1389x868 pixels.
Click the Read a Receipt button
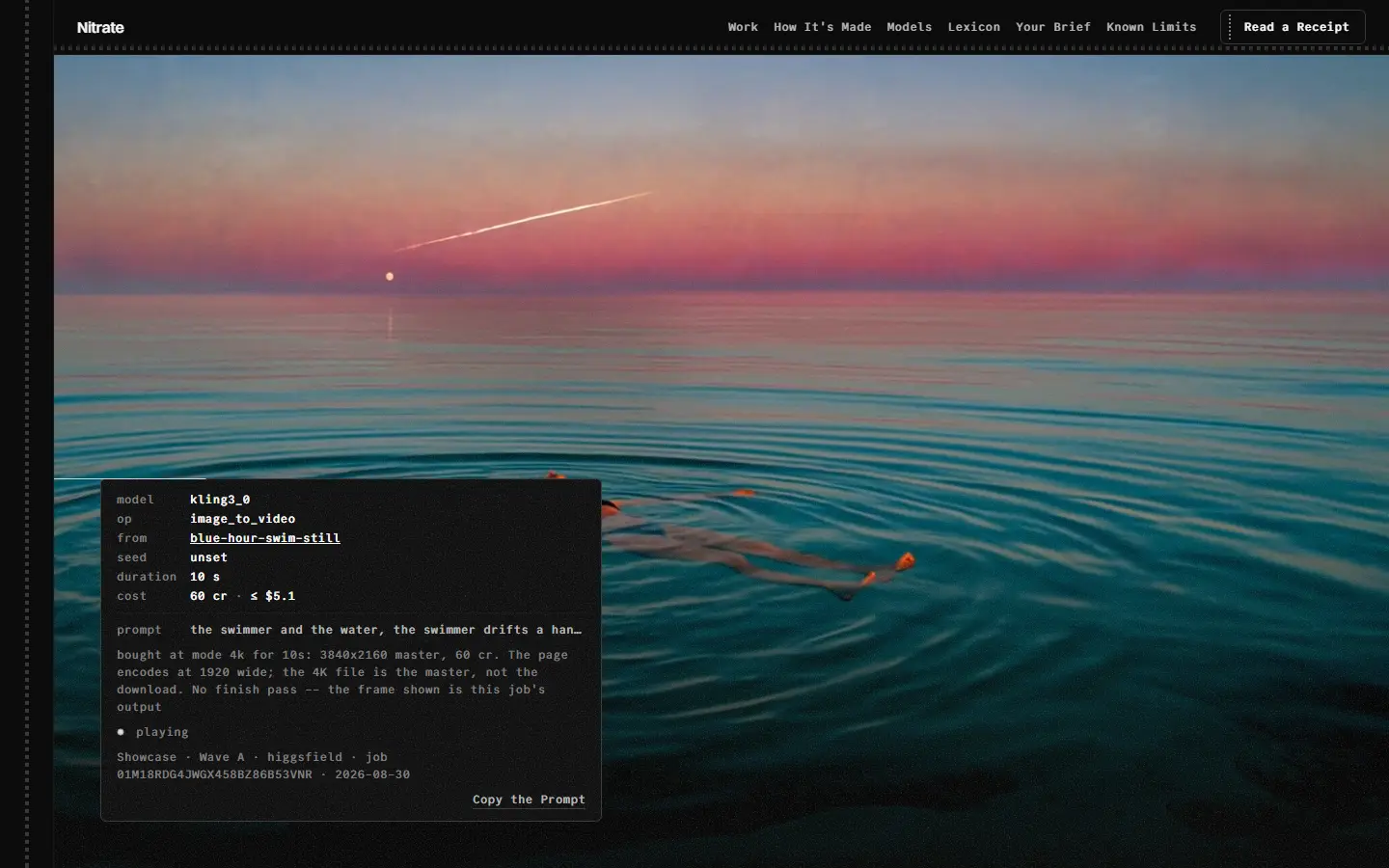coord(1293,27)
